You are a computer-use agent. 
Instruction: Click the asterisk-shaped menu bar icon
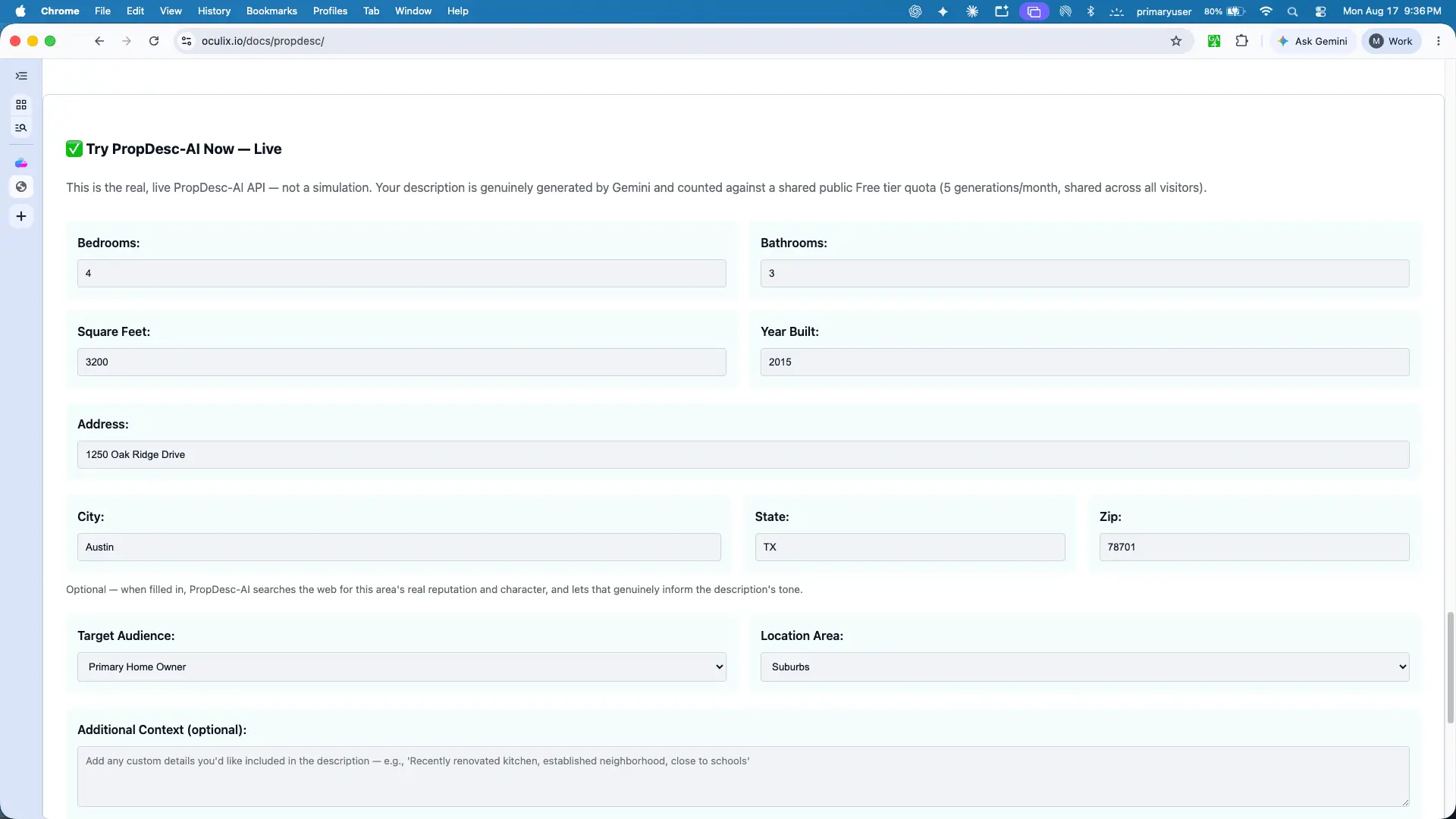coord(972,11)
